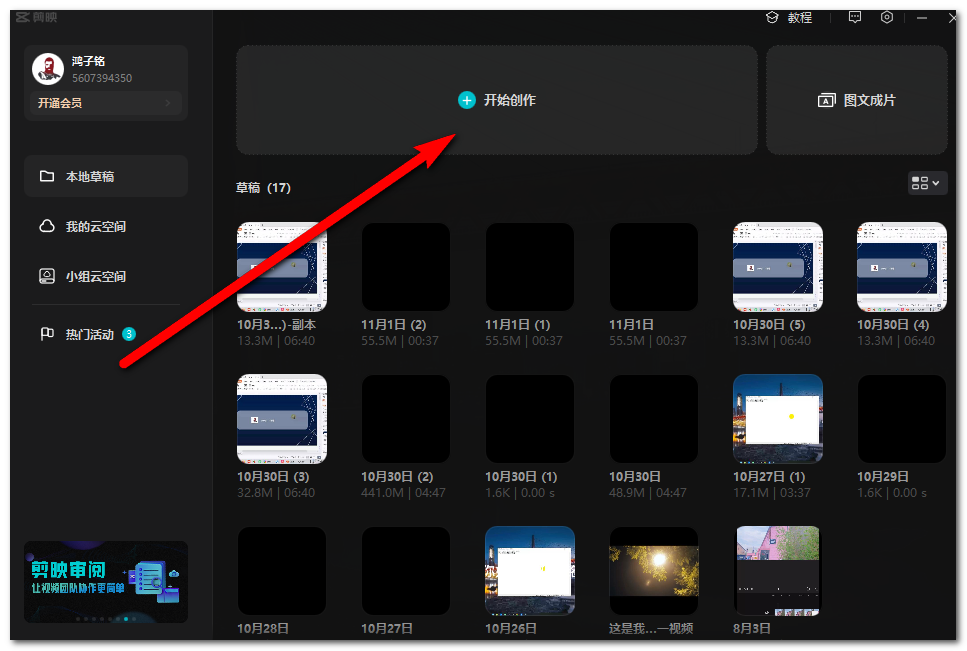Screen dimensions: 967x651
Task: Open the 8月3日 draft thumbnail
Action: [x=778, y=571]
